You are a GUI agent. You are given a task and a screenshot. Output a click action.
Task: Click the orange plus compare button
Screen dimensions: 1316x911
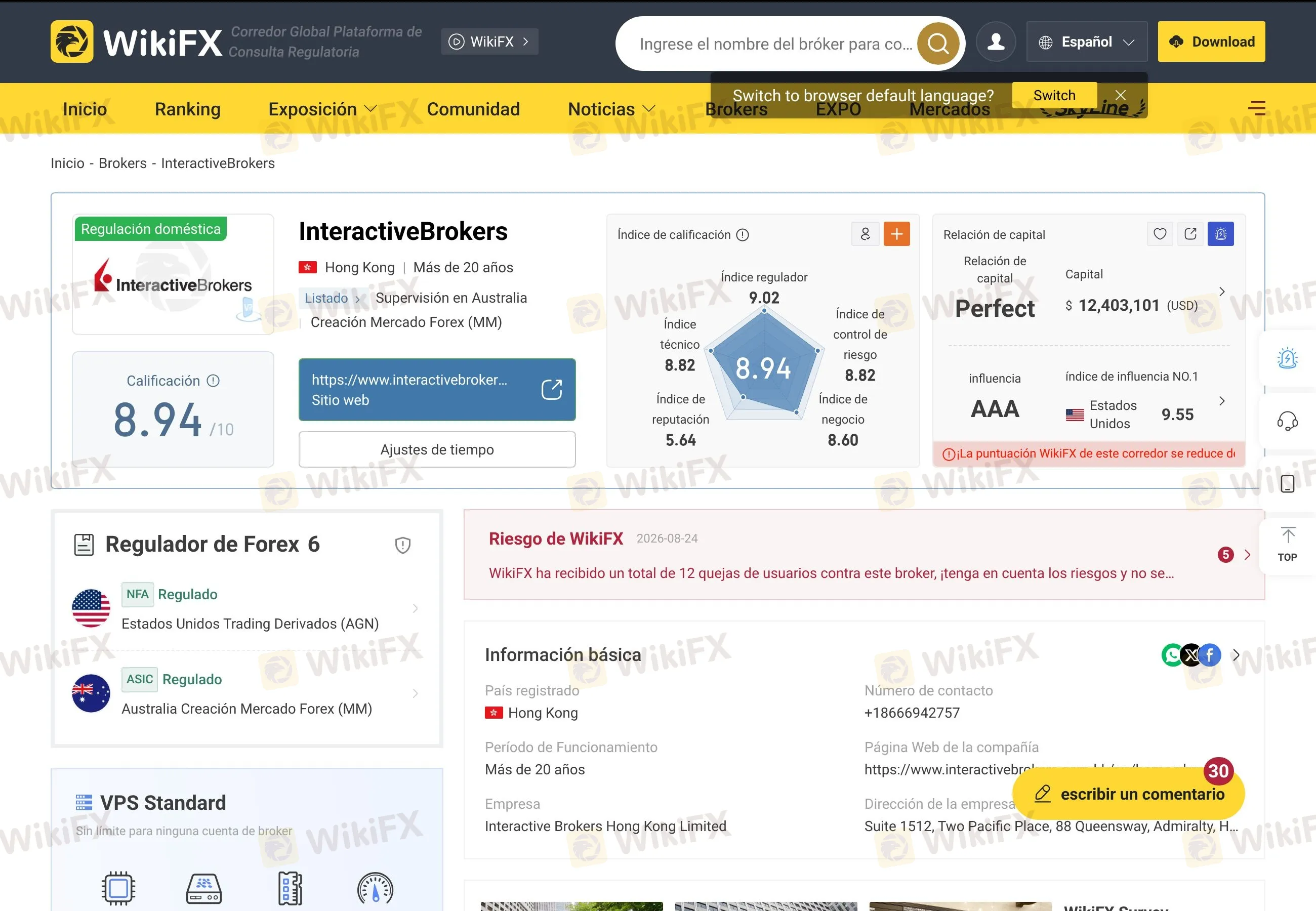pyautogui.click(x=896, y=234)
